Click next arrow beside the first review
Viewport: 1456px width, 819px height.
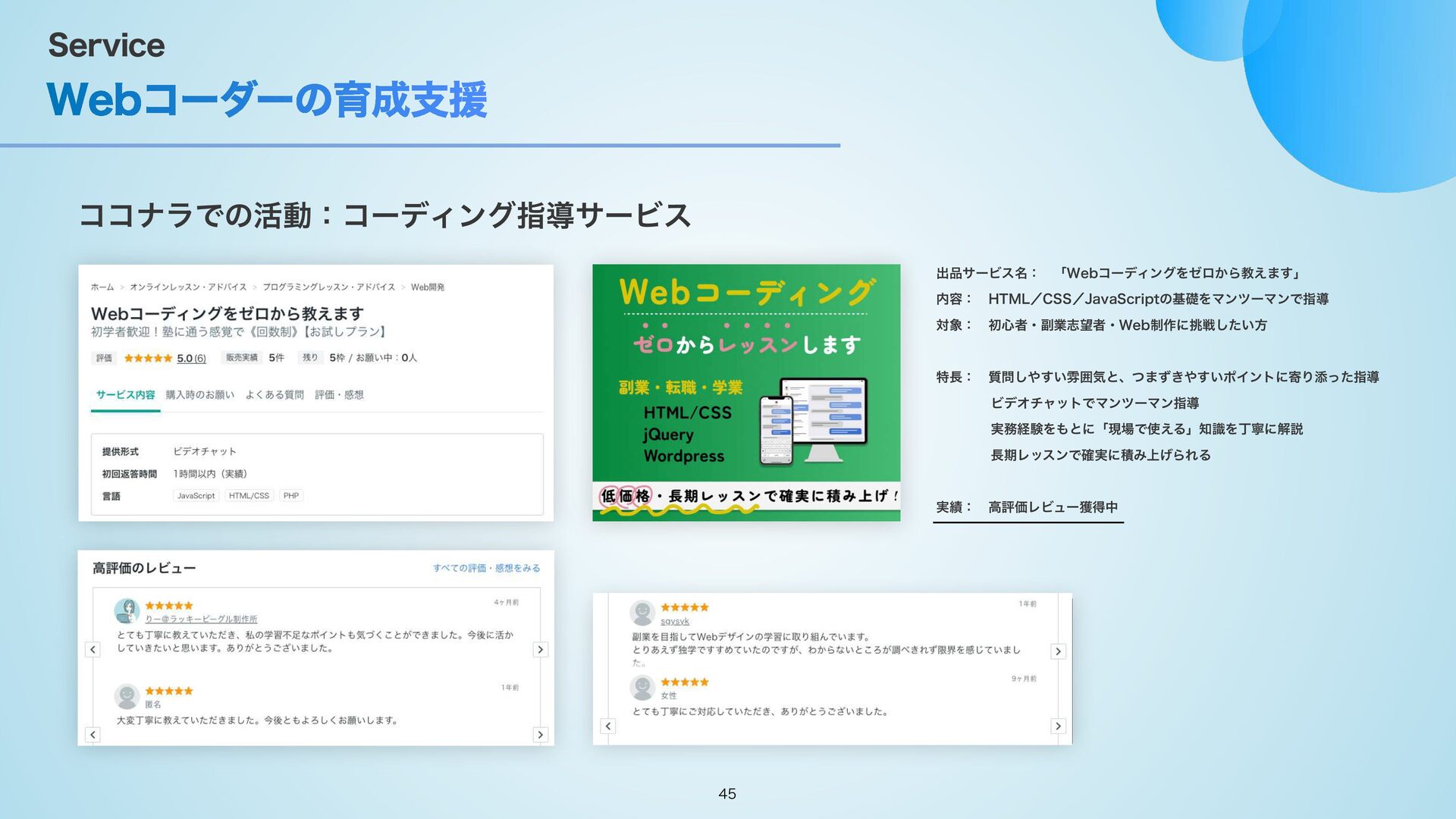(x=540, y=649)
